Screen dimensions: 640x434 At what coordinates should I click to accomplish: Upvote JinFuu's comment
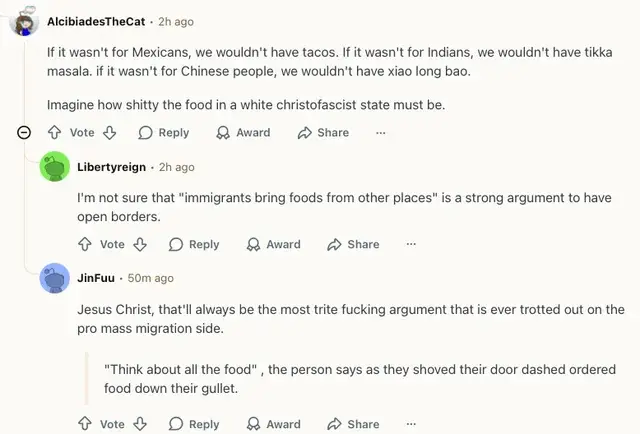point(85,424)
